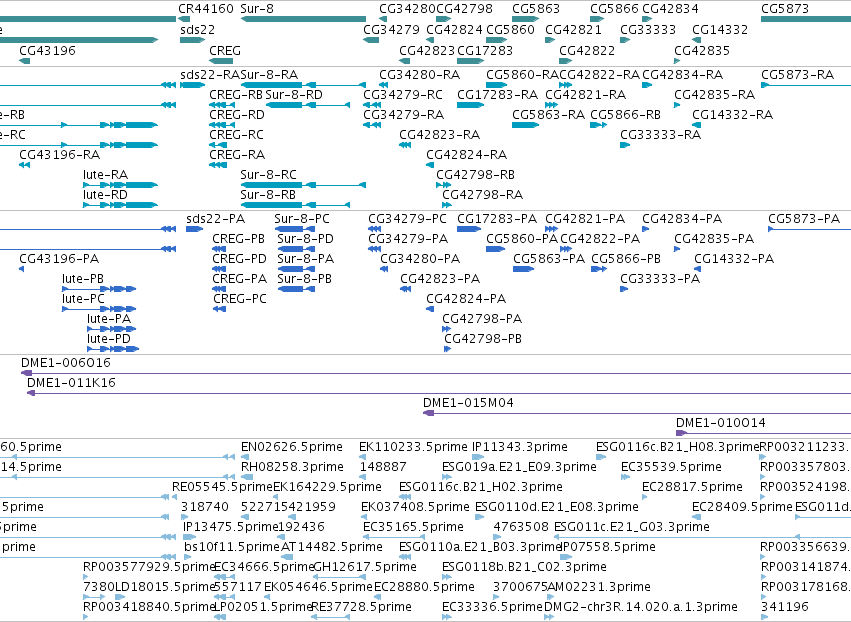The image size is (851, 622).
Task: Select the sds22 gene label
Action: pyautogui.click(x=198, y=29)
